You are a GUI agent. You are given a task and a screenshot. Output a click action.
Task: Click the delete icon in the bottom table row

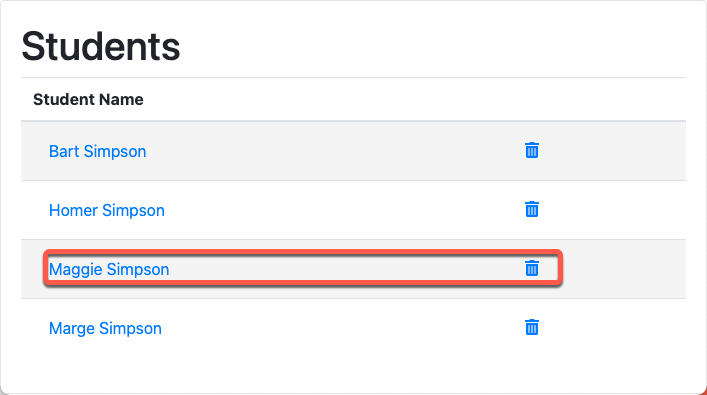coord(532,327)
